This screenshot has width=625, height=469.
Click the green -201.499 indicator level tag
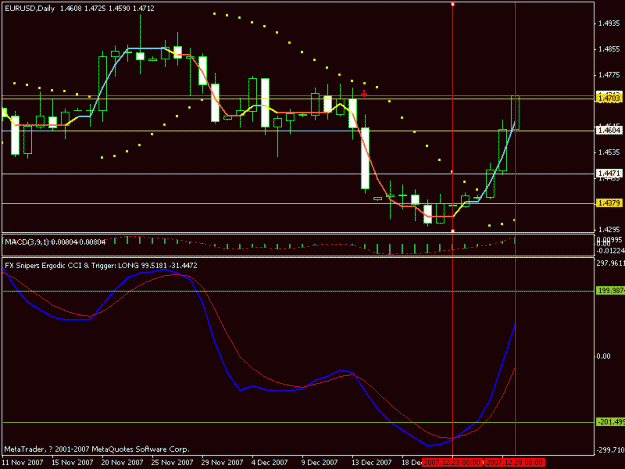tap(610, 422)
